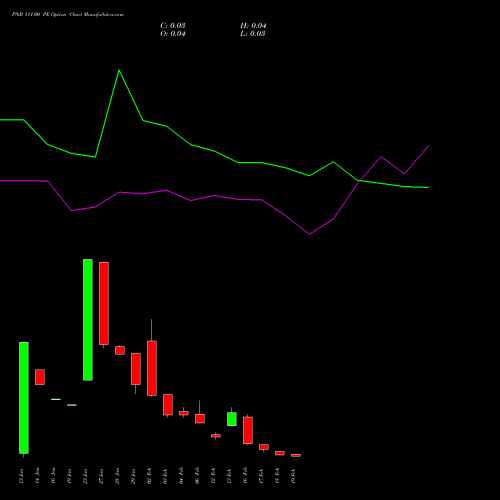Viewport: 500px width, 500px height.
Task: Click the '23 Jan' date axis label
Action: click(86, 476)
